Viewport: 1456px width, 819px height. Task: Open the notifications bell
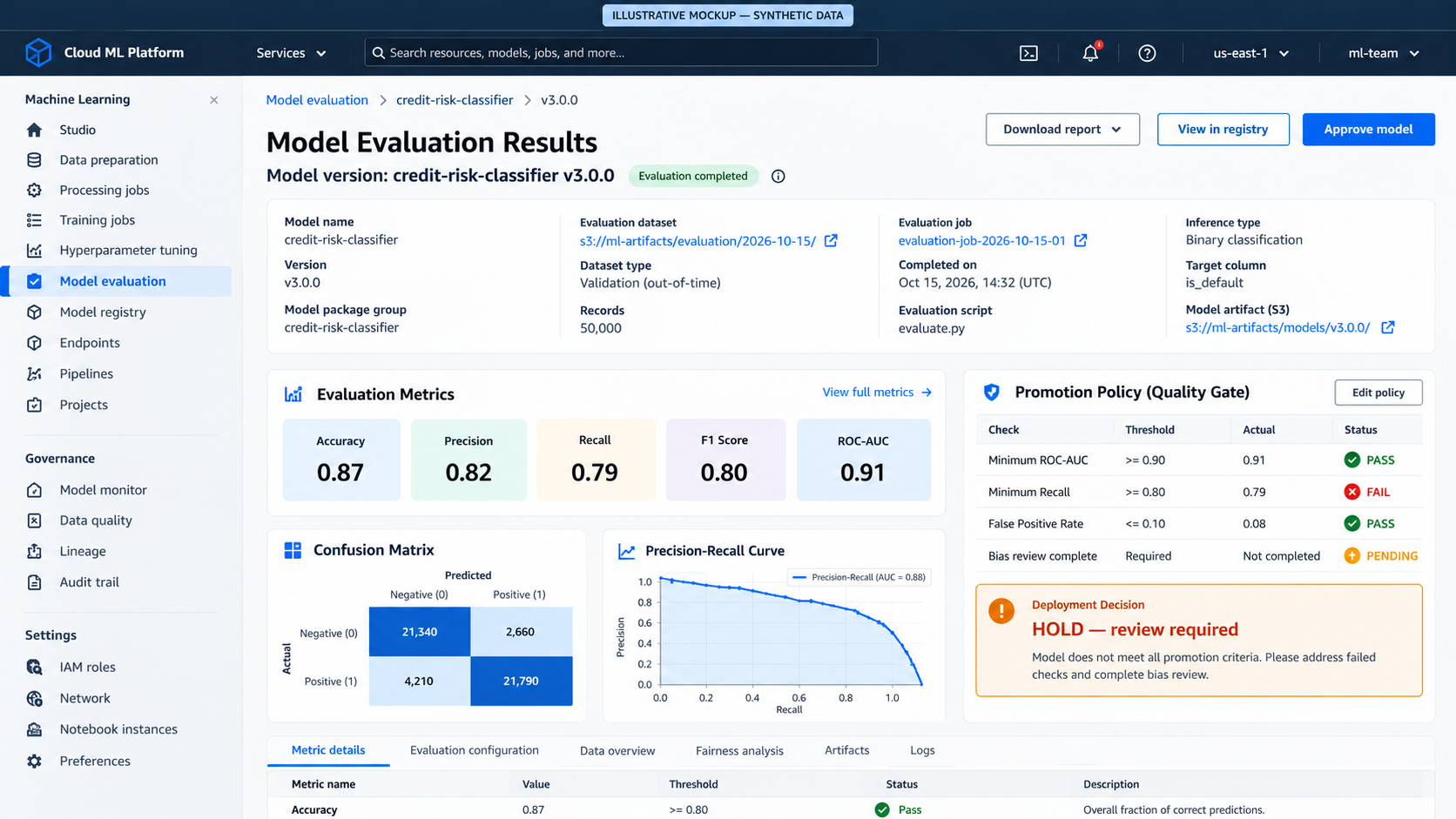[1090, 53]
